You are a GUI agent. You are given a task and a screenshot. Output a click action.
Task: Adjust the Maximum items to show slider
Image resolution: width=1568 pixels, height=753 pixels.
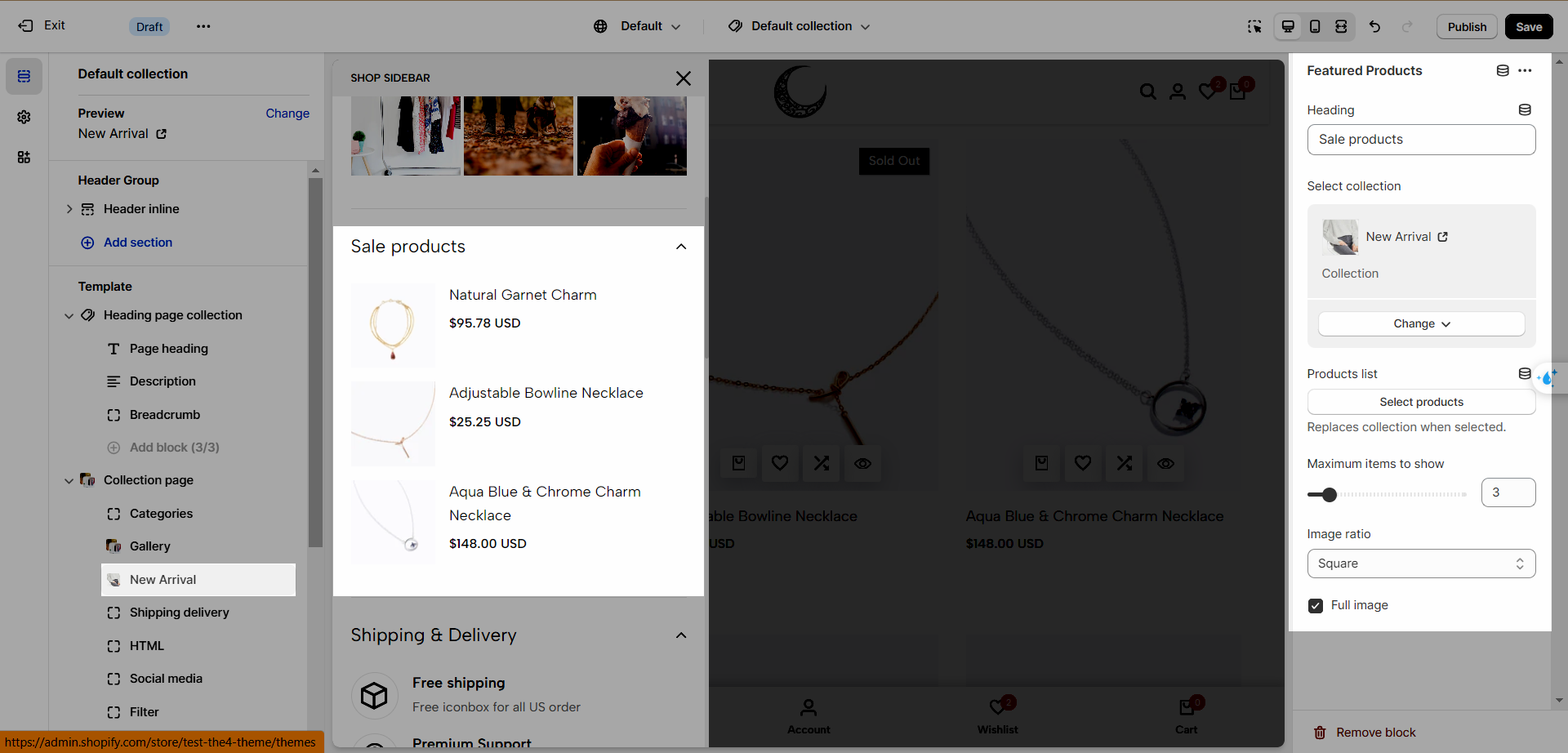(x=1330, y=494)
